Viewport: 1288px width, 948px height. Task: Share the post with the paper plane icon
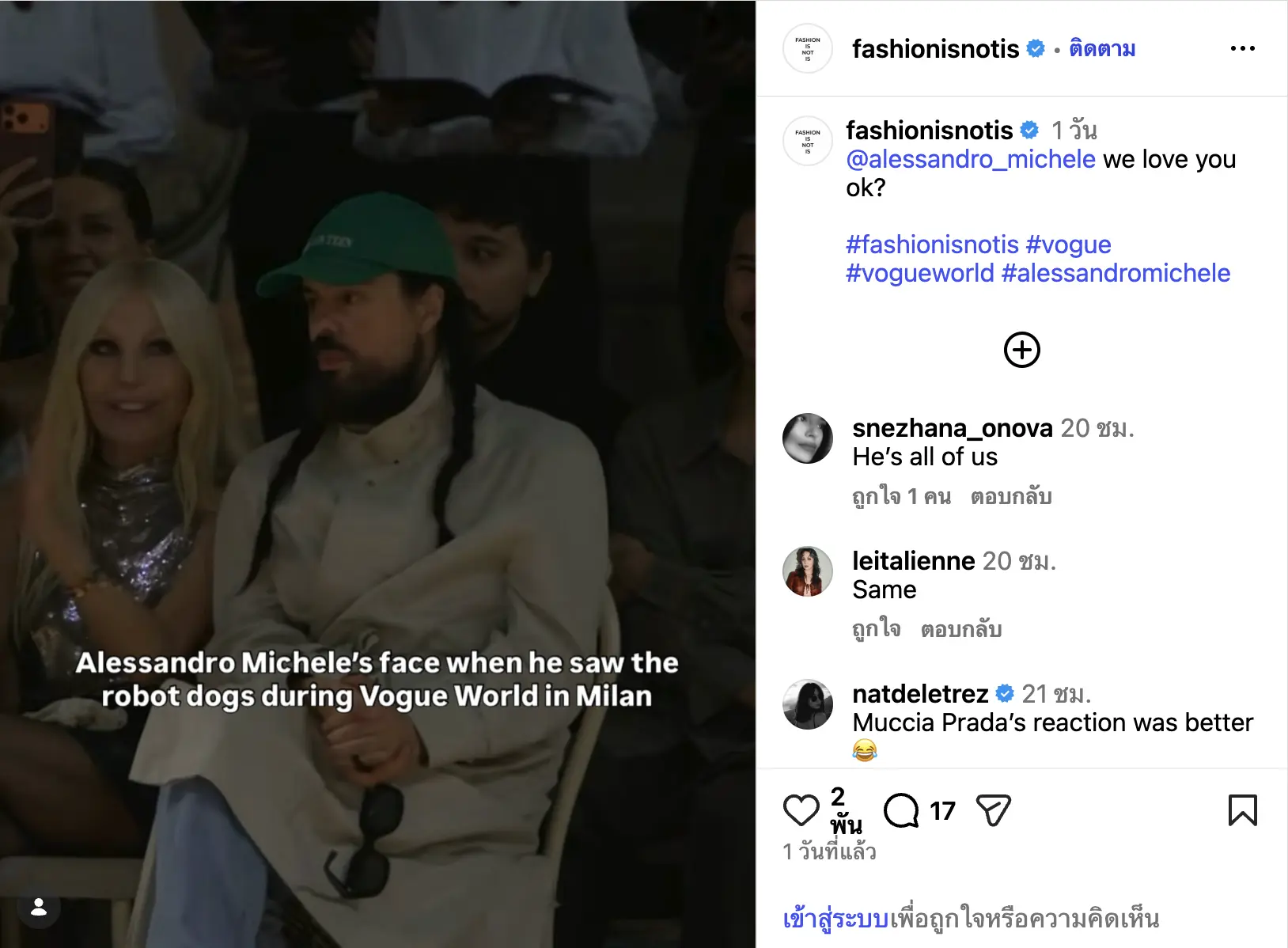point(994,810)
